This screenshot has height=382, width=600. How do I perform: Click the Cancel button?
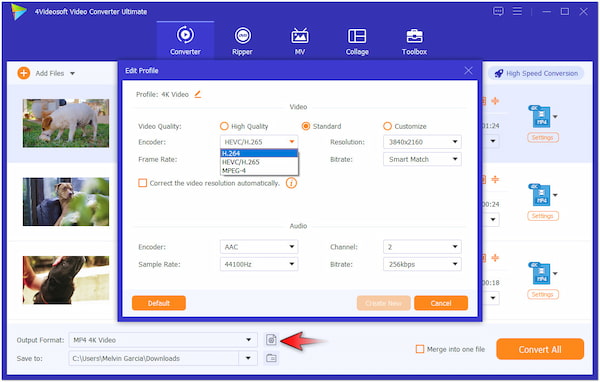point(441,303)
